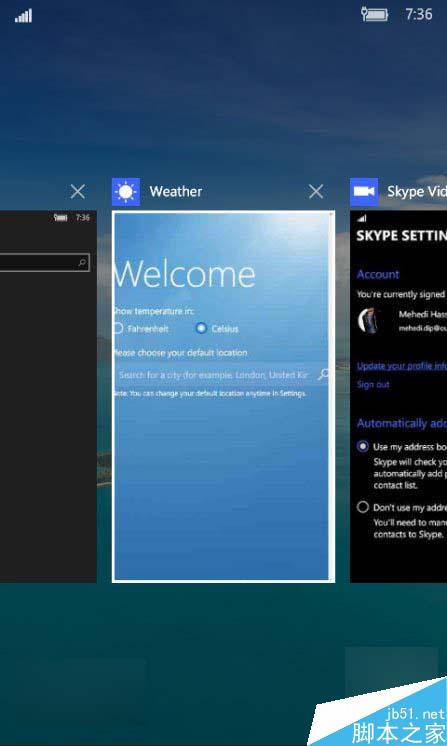Click the Skype Sign out link
Viewport: 447px width, 746px height.
373,384
